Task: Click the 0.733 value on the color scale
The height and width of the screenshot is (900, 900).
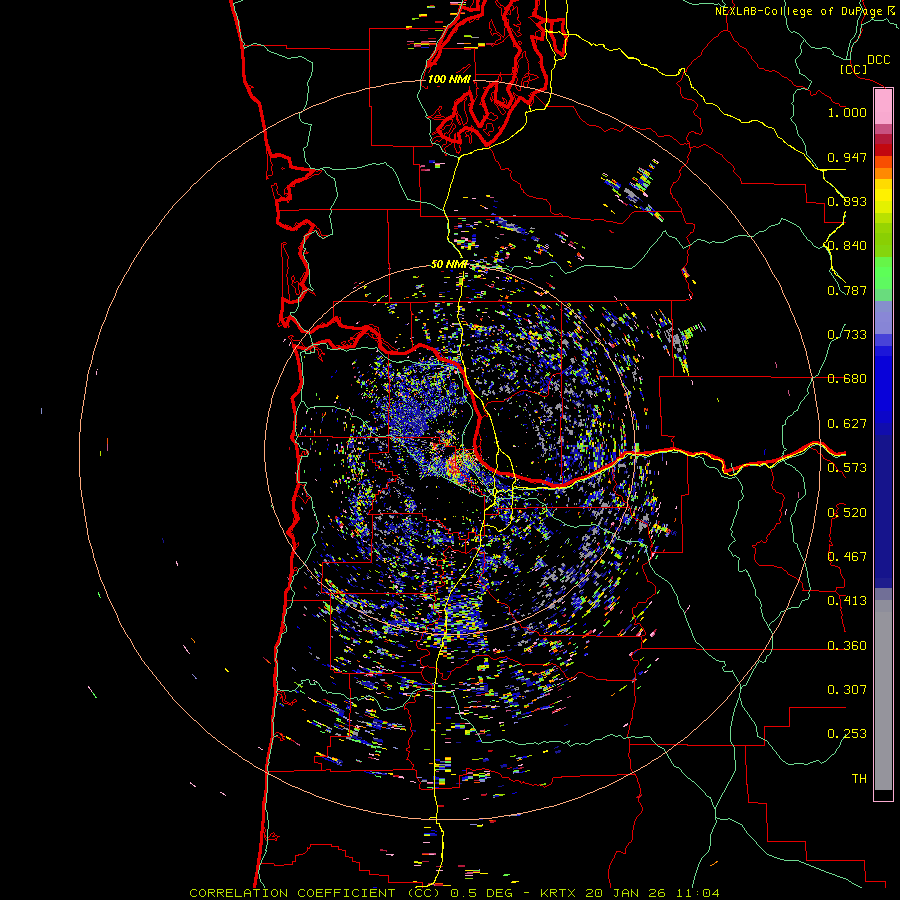Action: tap(847, 335)
